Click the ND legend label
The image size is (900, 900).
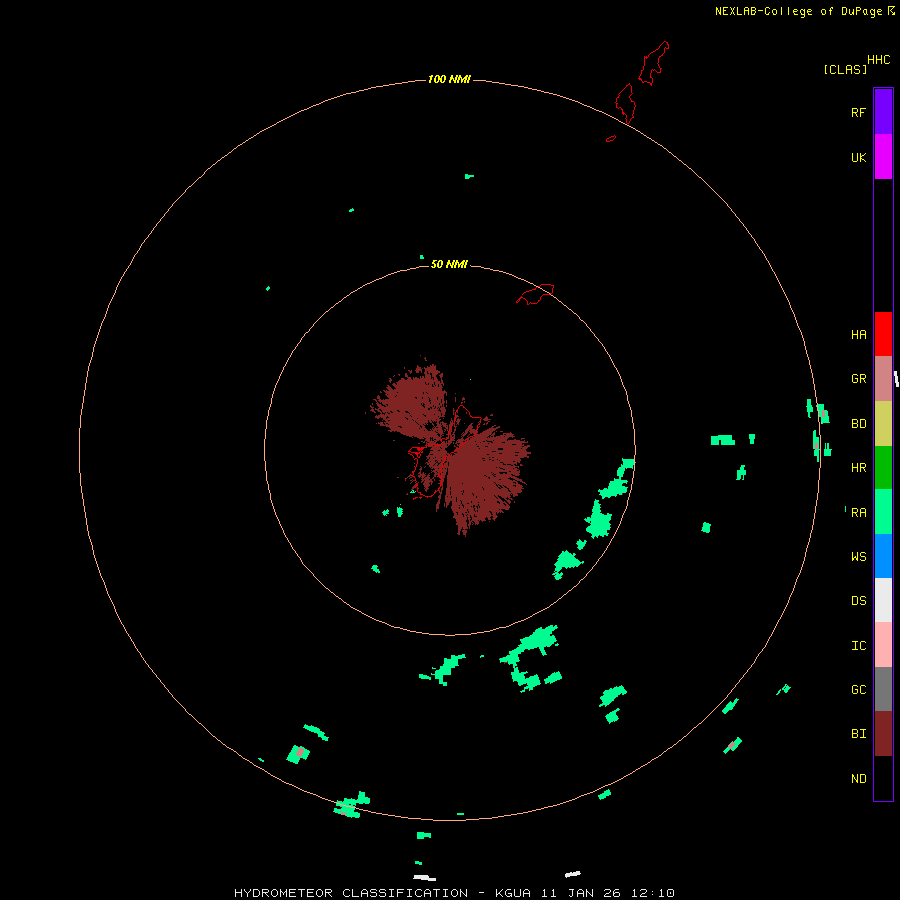pyautogui.click(x=858, y=779)
